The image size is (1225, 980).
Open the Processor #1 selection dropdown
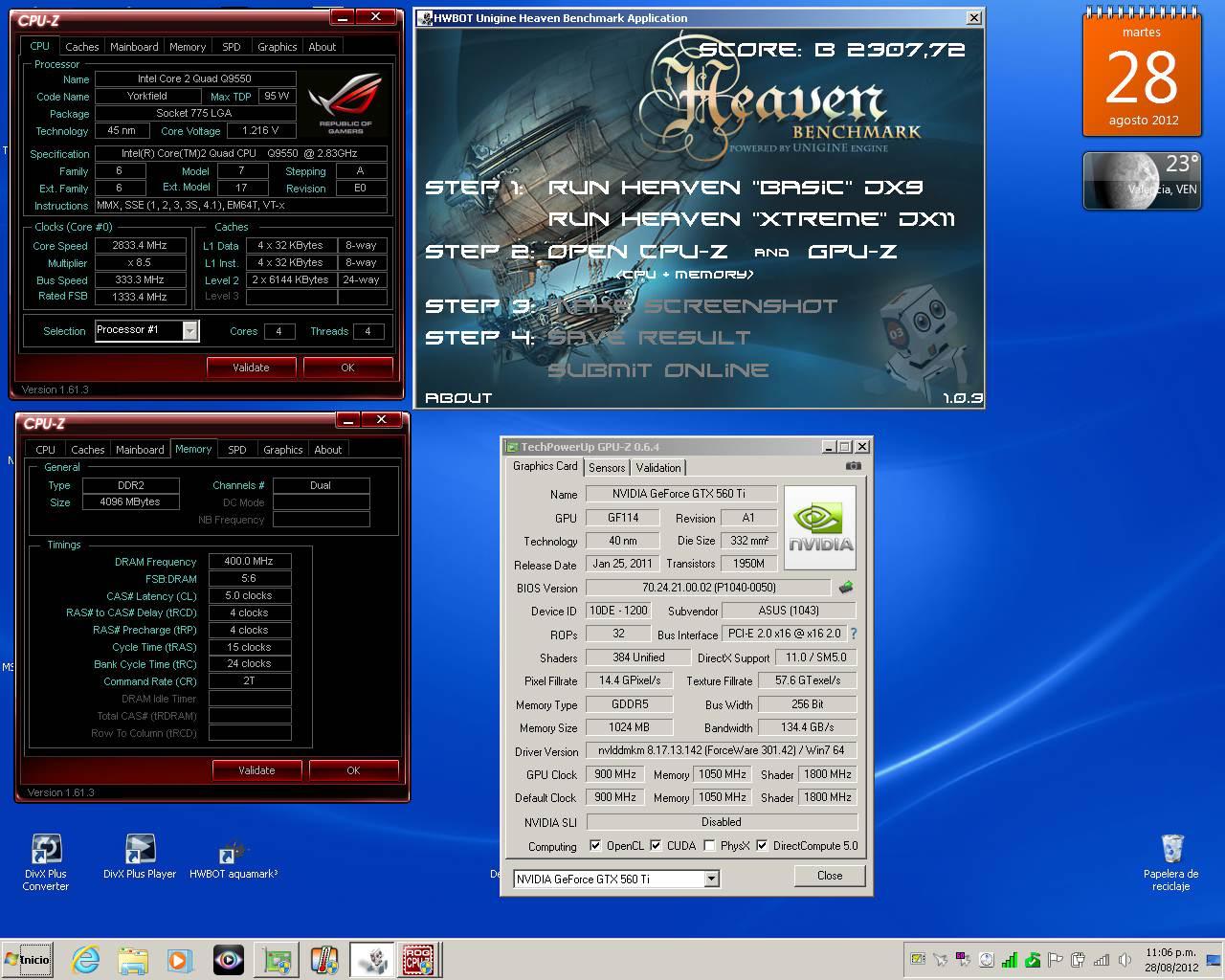point(146,330)
